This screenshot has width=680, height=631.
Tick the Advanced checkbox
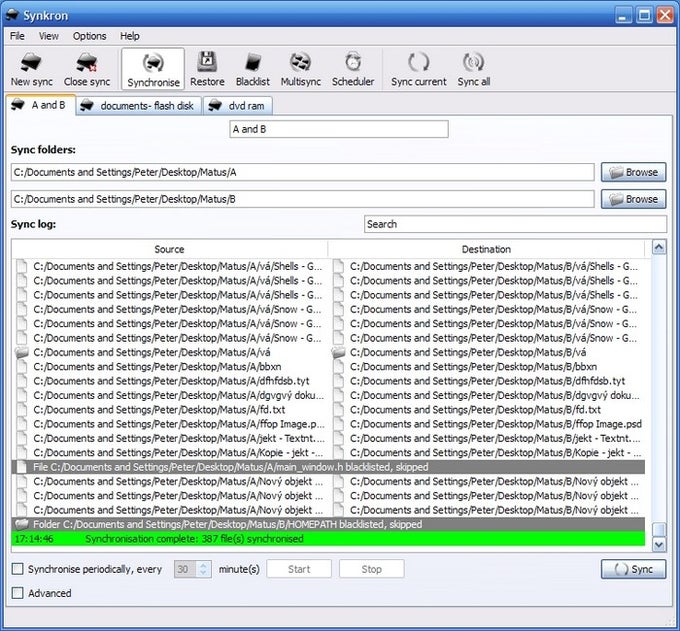pos(17,593)
